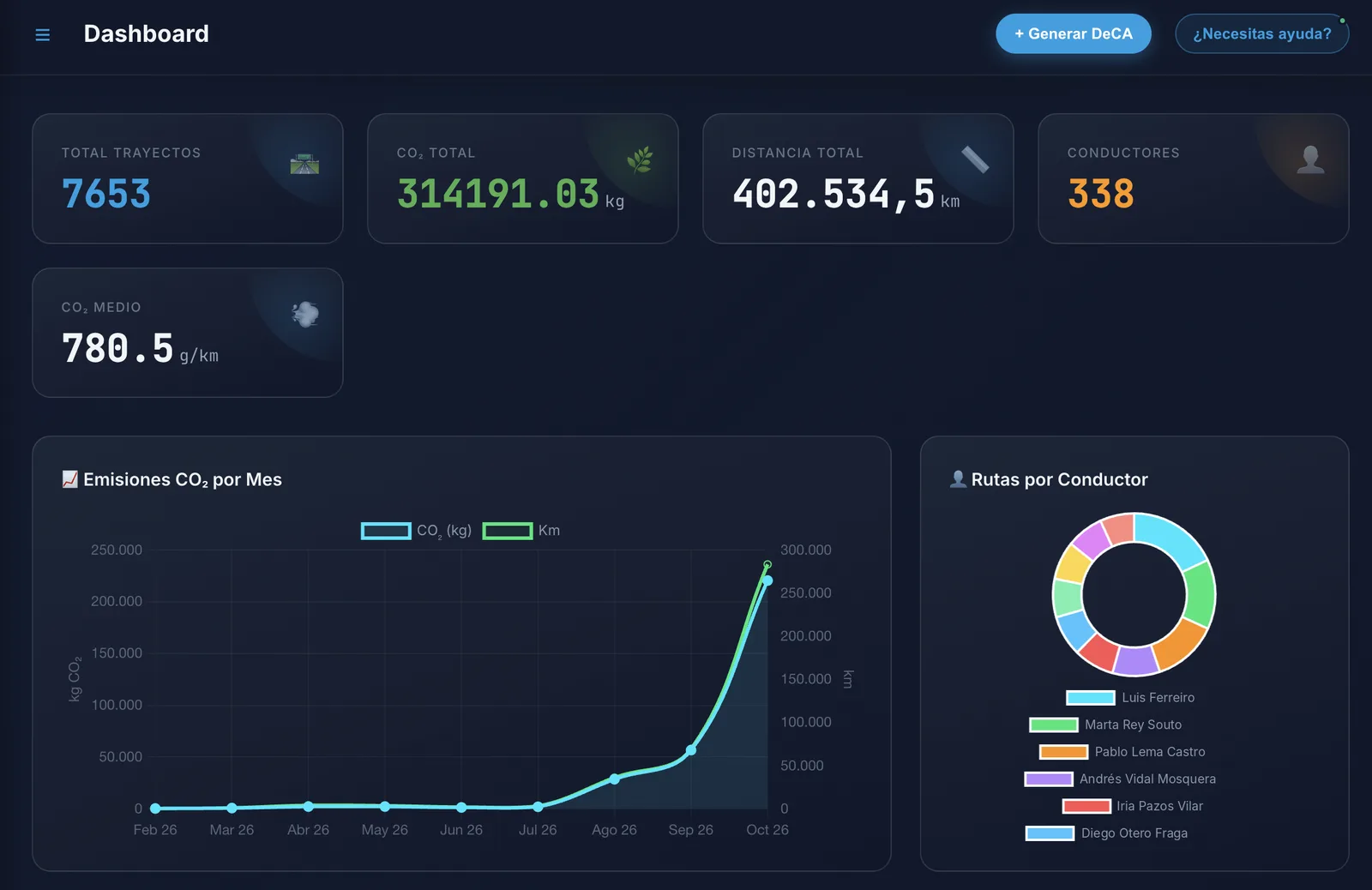Click the Generar DeCA button
Screen dimensions: 1372x890
1074,33
